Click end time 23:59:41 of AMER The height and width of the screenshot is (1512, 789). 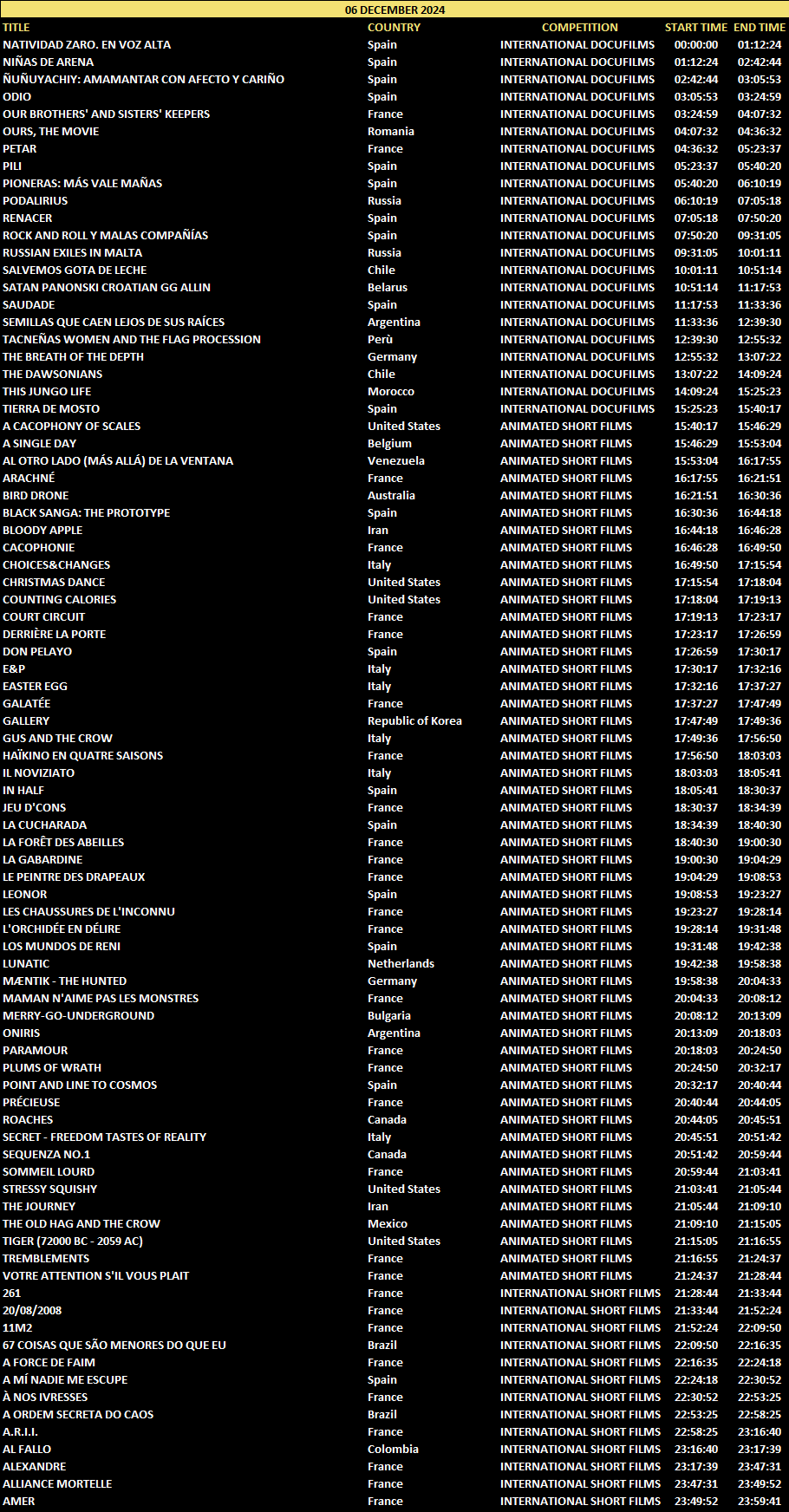pos(760,1501)
